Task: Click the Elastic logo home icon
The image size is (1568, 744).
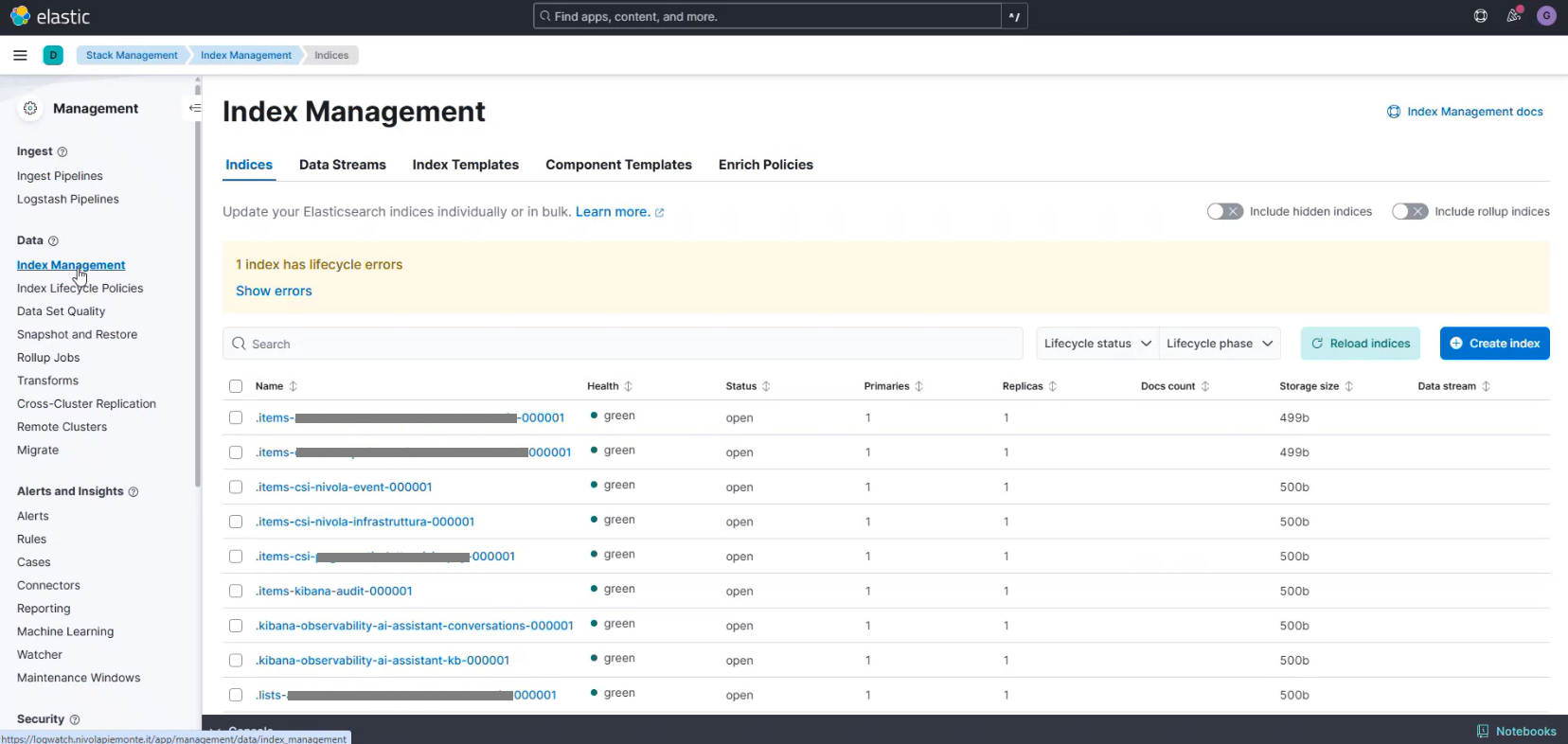Action: [20, 16]
